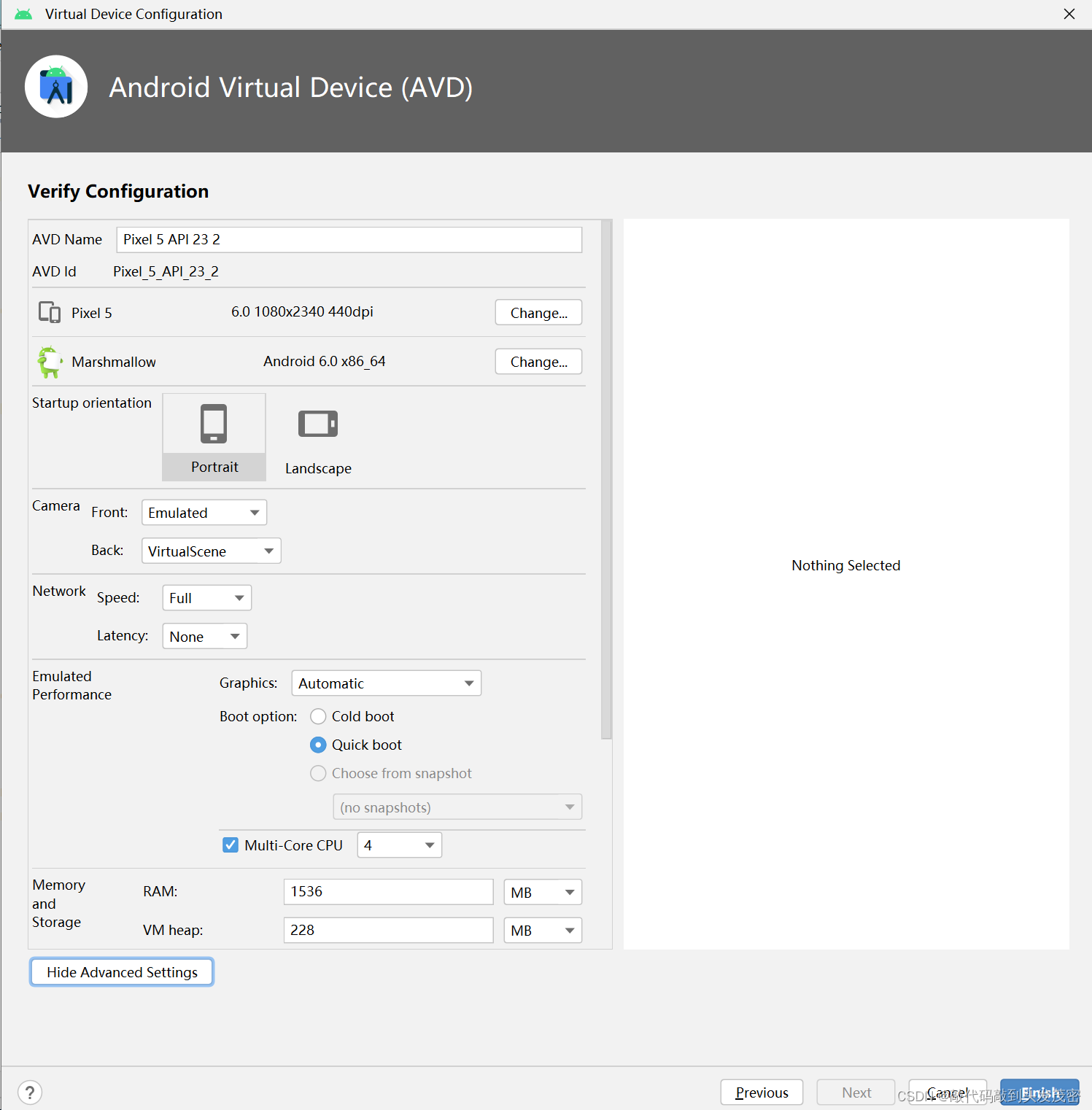The height and width of the screenshot is (1110, 1092).
Task: Open the Network Latency dropdown
Action: tap(205, 636)
